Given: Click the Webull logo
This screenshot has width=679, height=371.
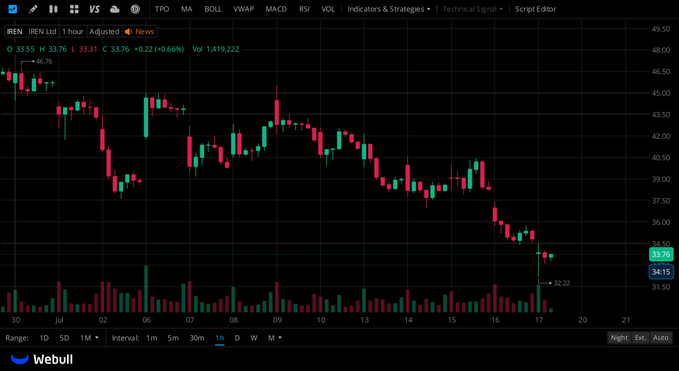Looking at the screenshot, I should tap(42, 359).
